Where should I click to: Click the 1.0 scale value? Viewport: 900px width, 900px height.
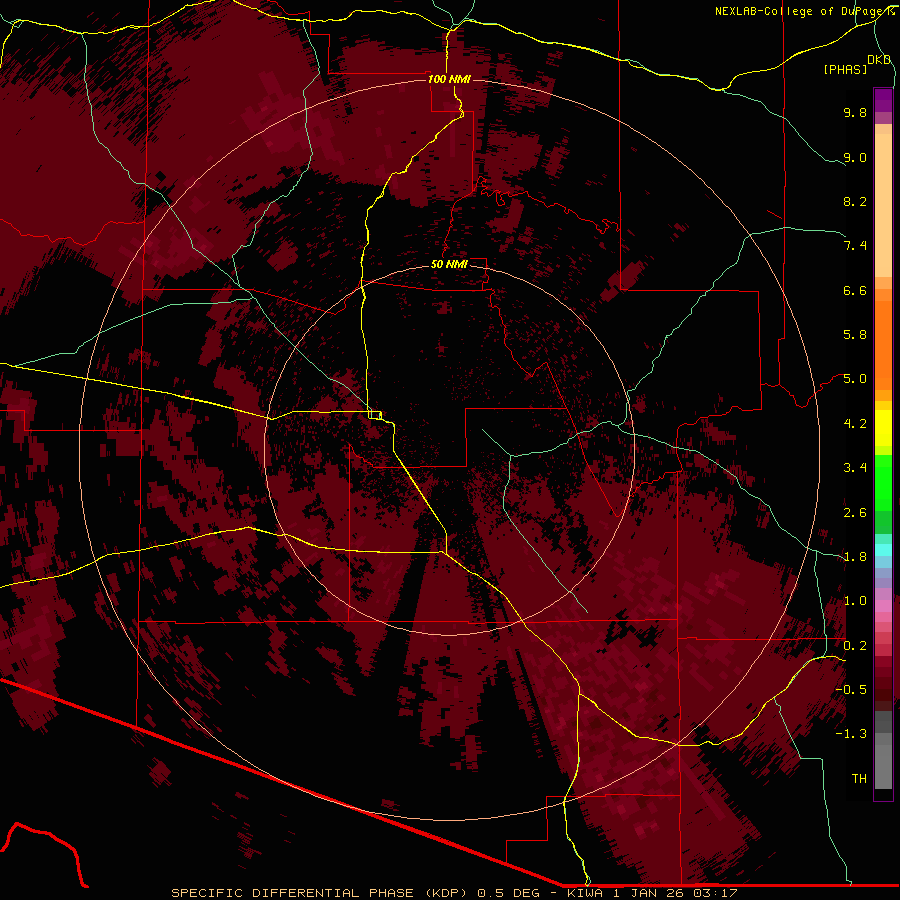855,601
